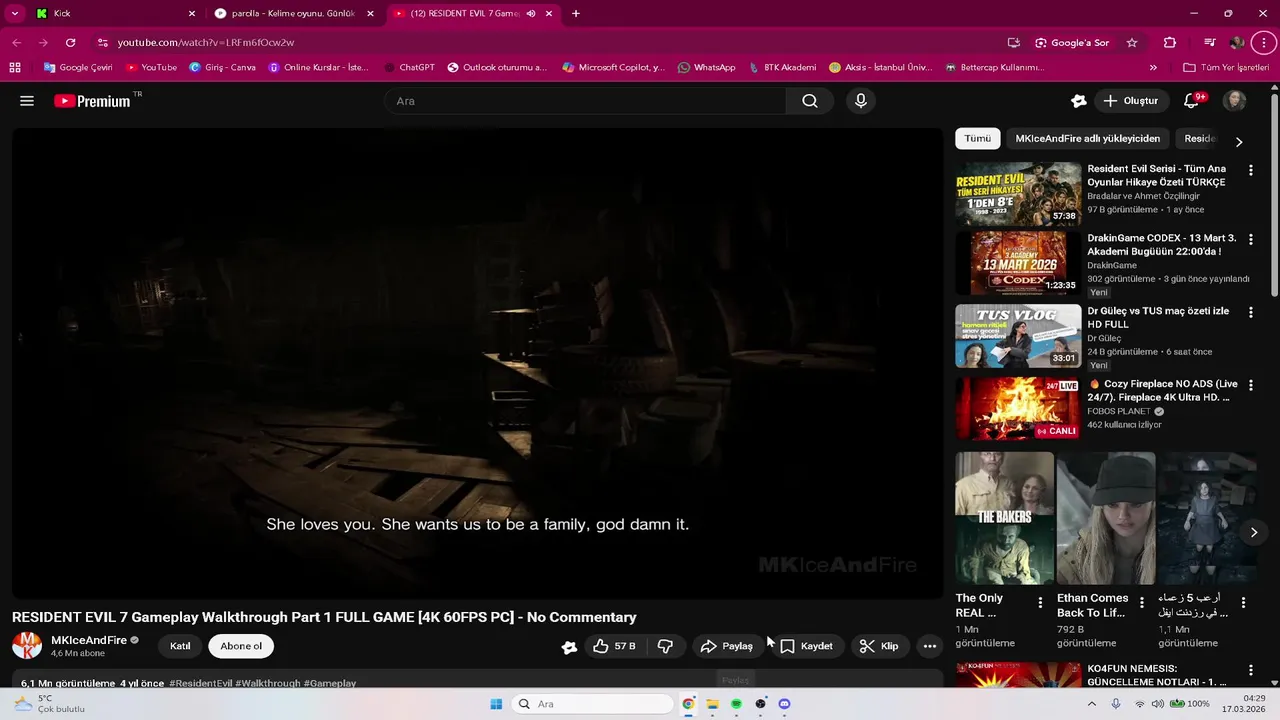The width and height of the screenshot is (1280, 720).
Task: Open the Spotify taskbar icon
Action: coord(736,704)
